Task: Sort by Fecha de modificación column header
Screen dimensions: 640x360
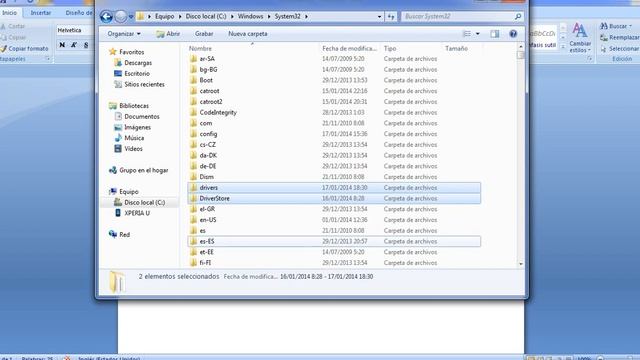Action: click(x=349, y=48)
